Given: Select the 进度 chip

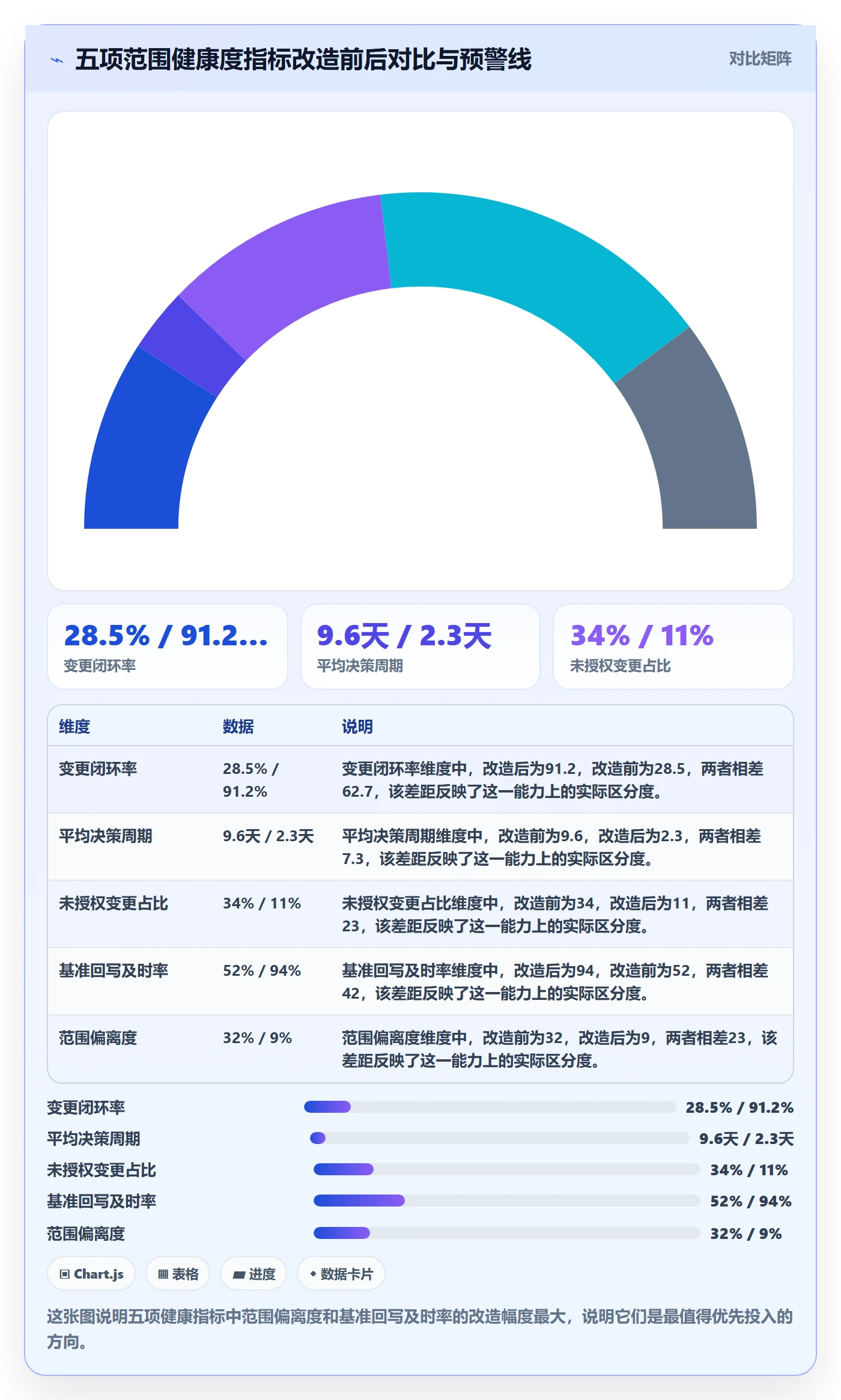Looking at the screenshot, I should coord(254,1274).
